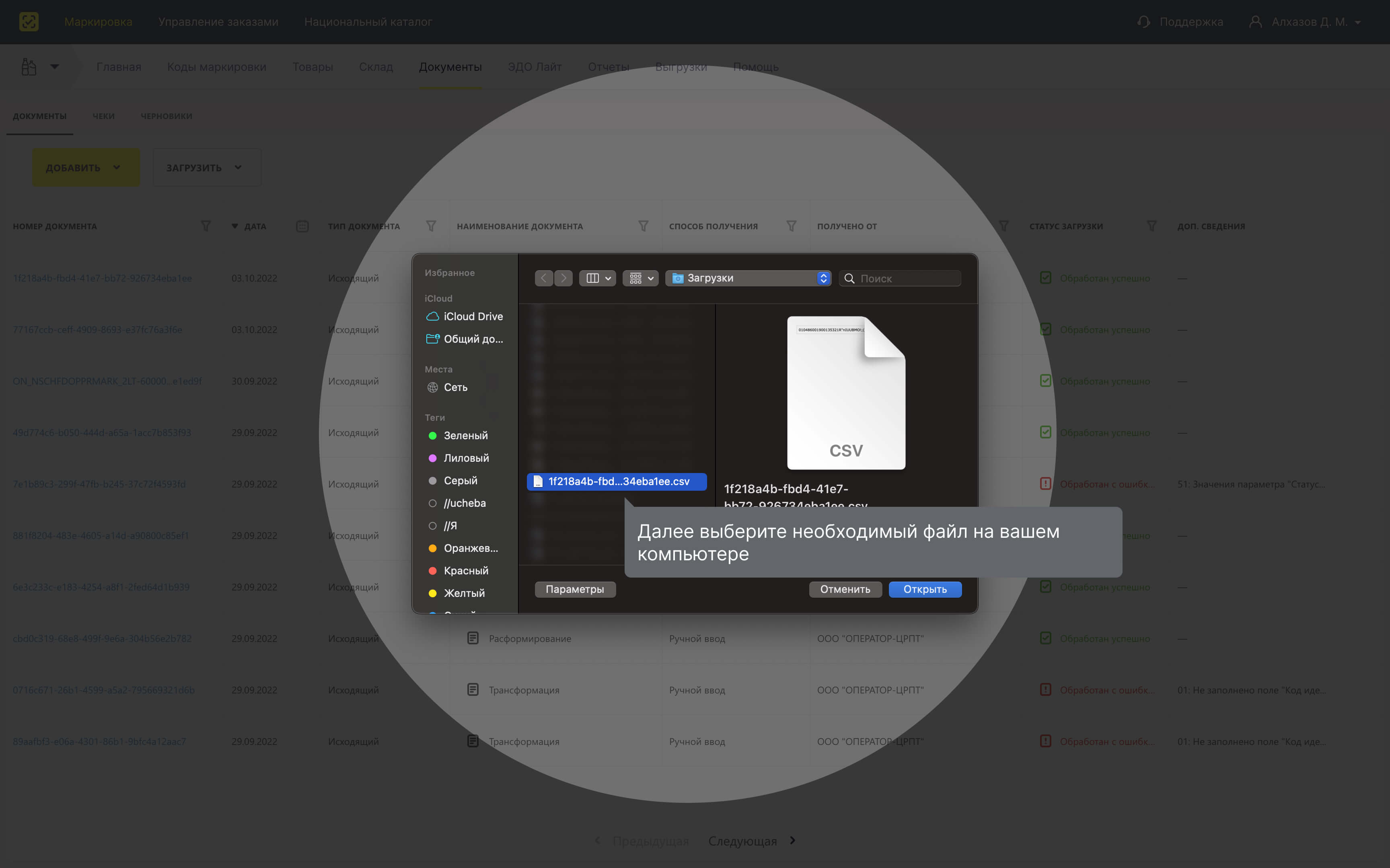Select the Черновики sub-tab
This screenshot has height=868, width=1390.
click(x=167, y=116)
